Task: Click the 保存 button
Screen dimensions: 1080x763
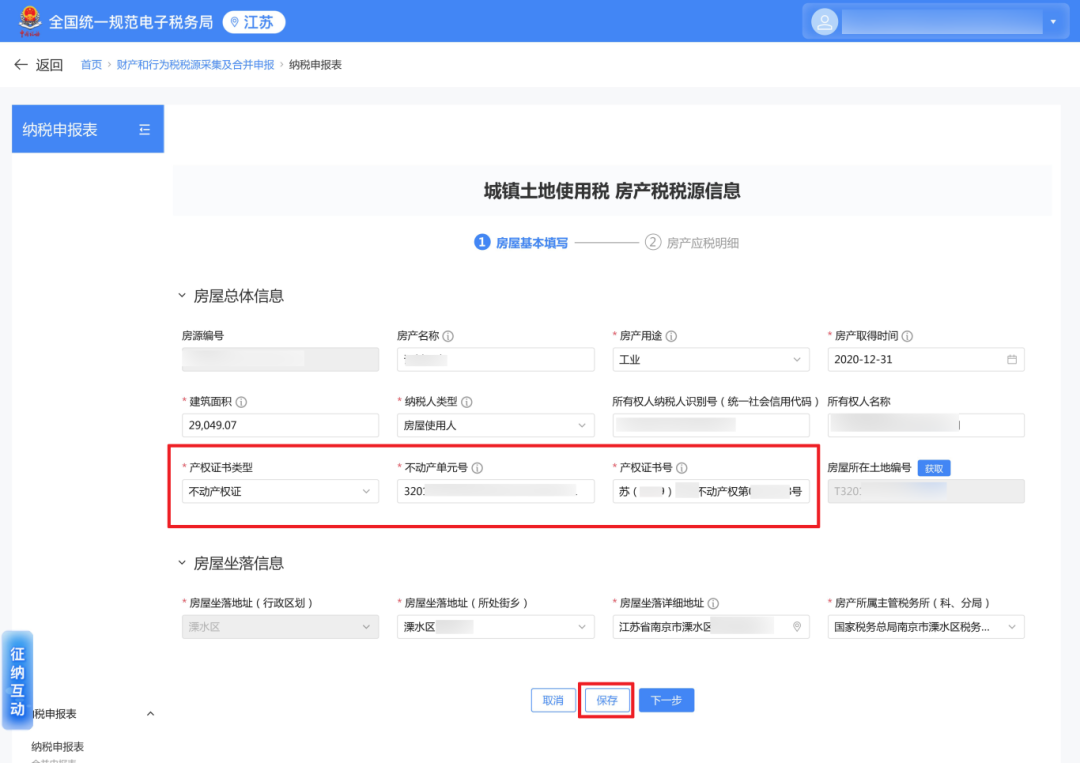Action: pyautogui.click(x=607, y=700)
